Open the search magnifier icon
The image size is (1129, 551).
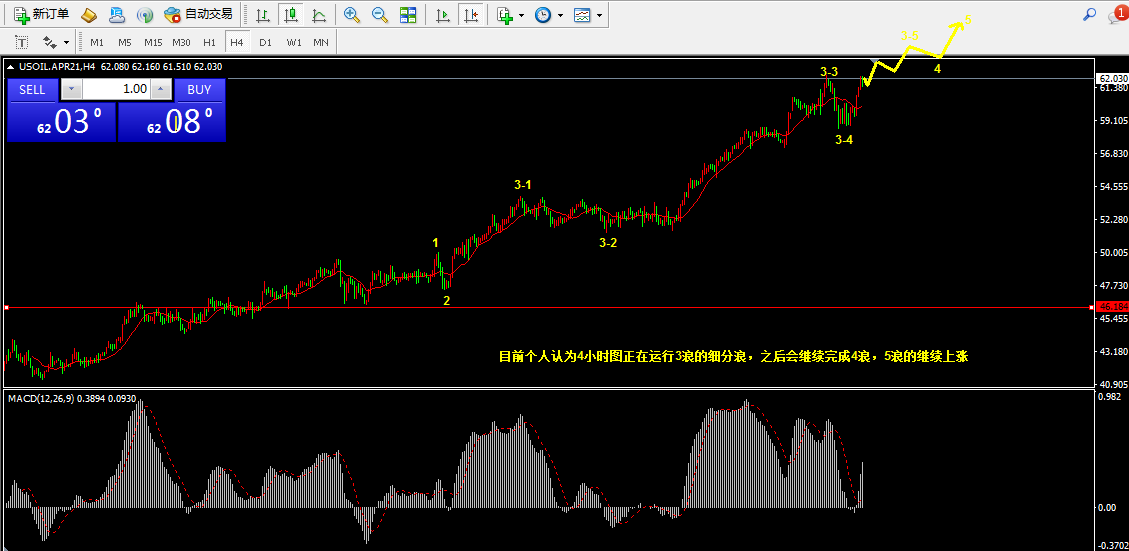pos(1089,14)
